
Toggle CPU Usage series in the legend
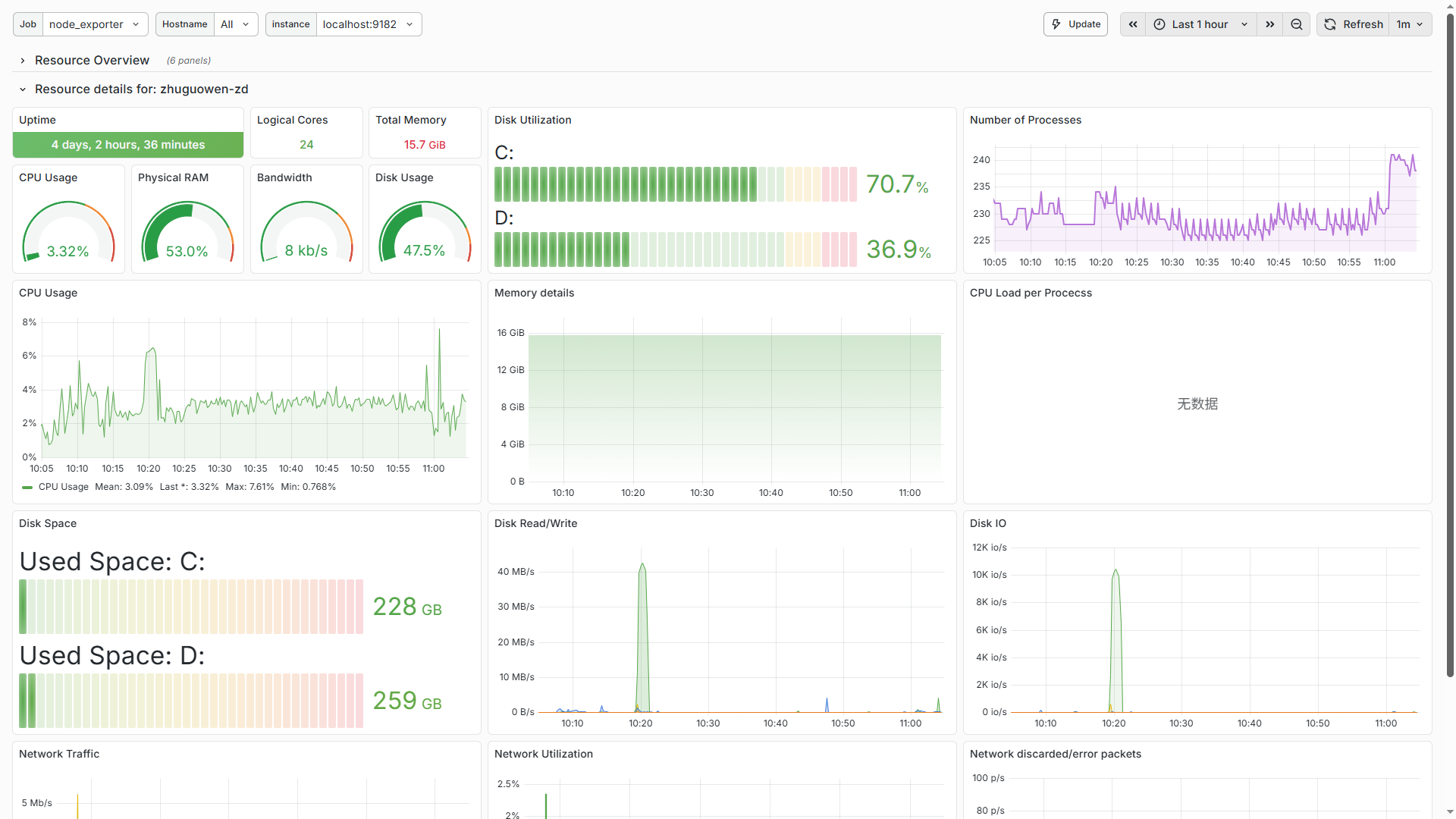pos(64,486)
